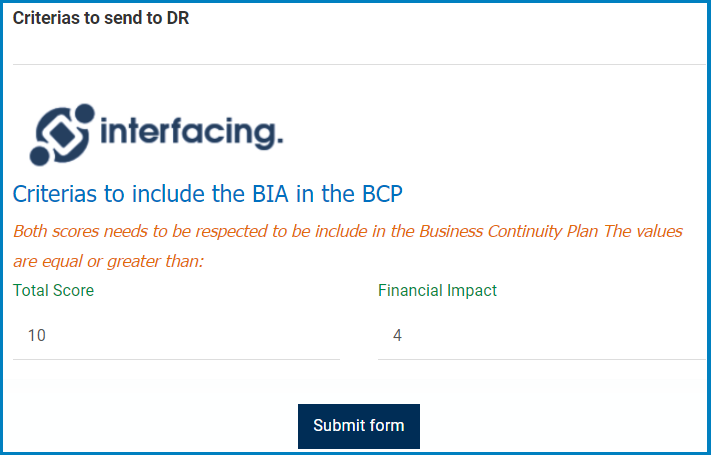Click the Financial Impact label

437,291
